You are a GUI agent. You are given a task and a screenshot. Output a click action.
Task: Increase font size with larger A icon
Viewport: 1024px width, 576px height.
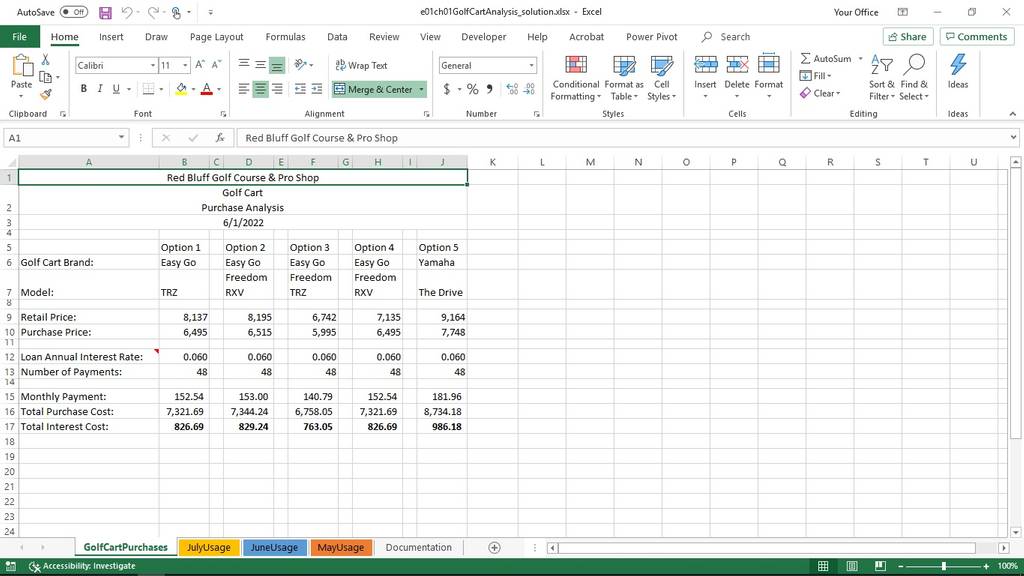(200, 65)
